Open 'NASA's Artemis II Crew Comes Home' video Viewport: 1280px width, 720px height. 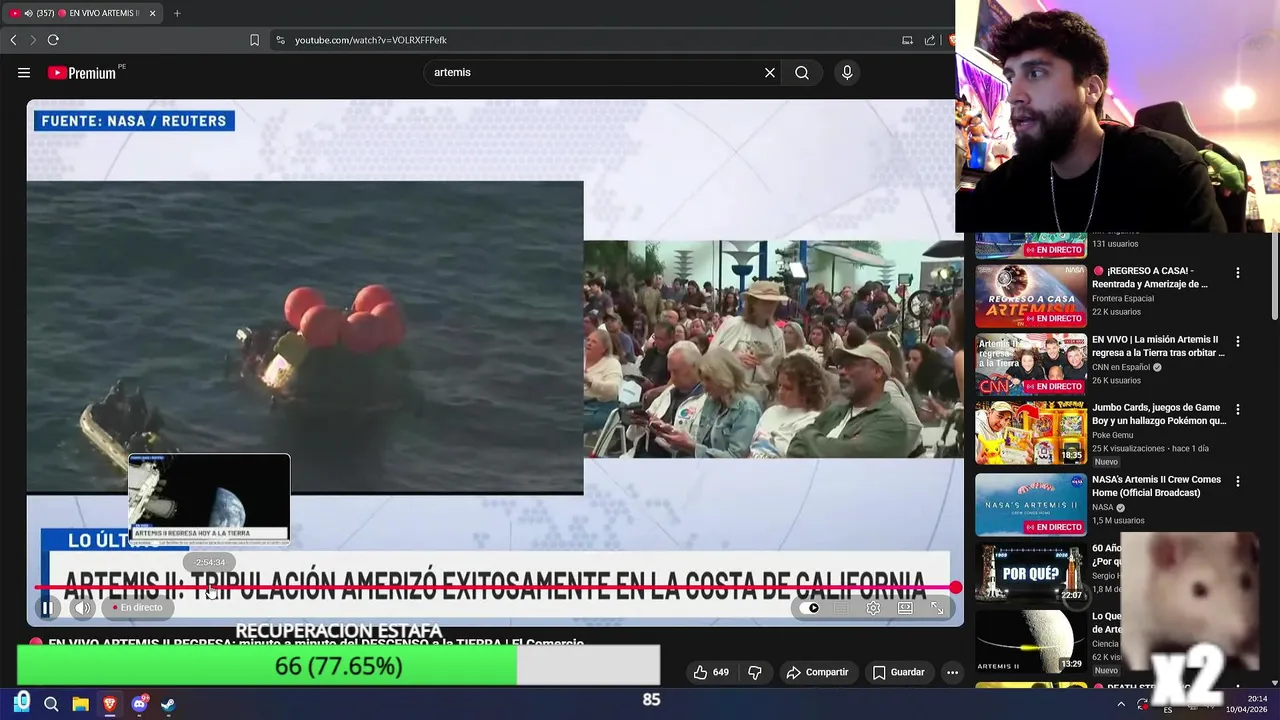click(1157, 486)
